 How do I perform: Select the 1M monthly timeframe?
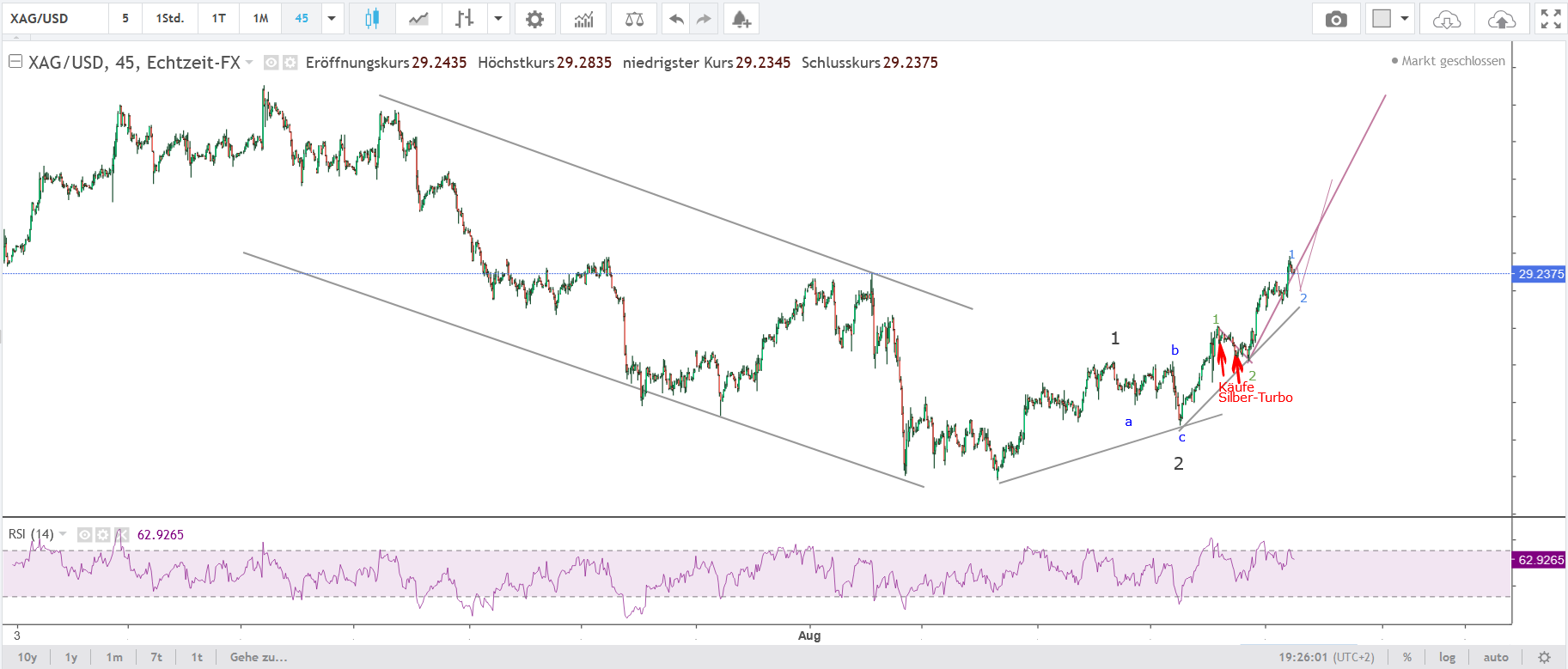click(x=261, y=19)
